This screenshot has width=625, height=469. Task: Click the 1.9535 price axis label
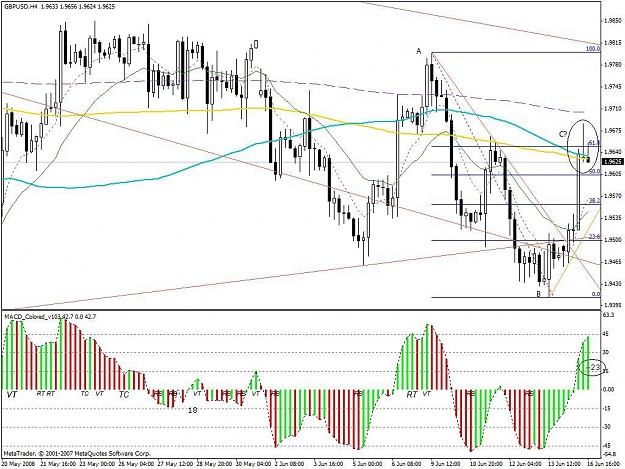[613, 218]
